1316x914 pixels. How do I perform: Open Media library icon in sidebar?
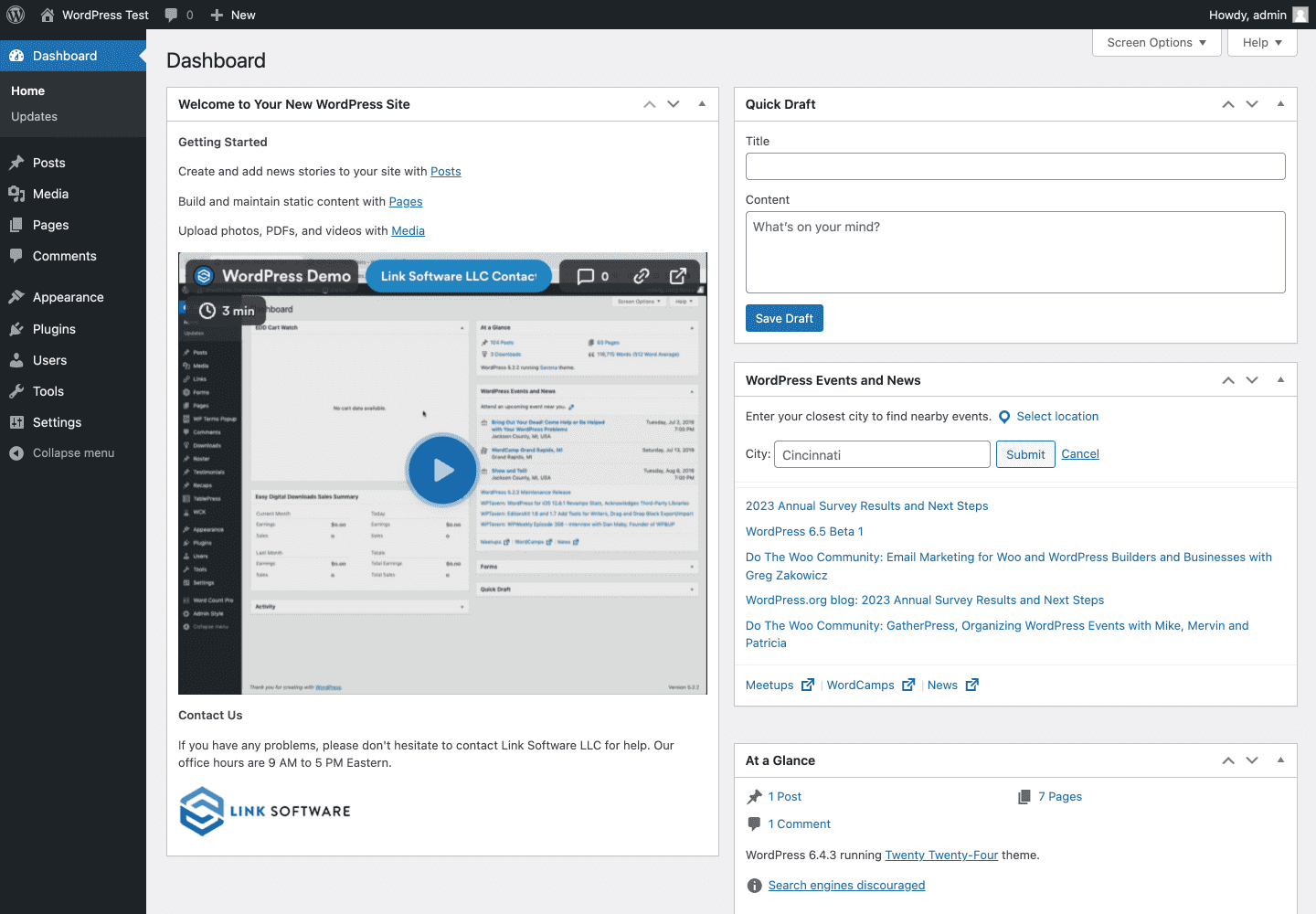[16, 194]
